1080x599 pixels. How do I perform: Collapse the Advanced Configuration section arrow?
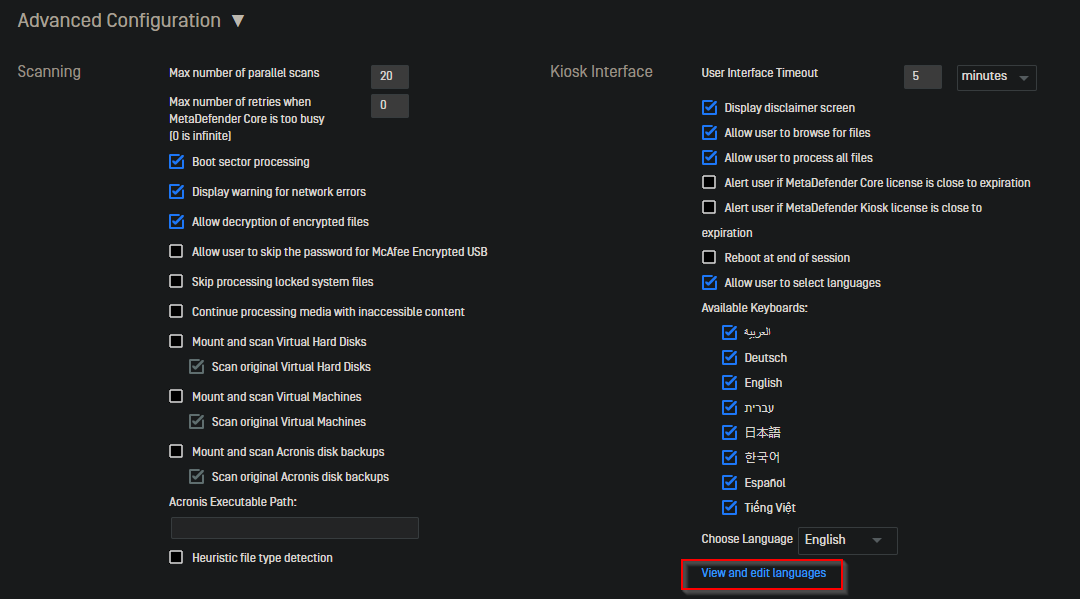point(238,21)
